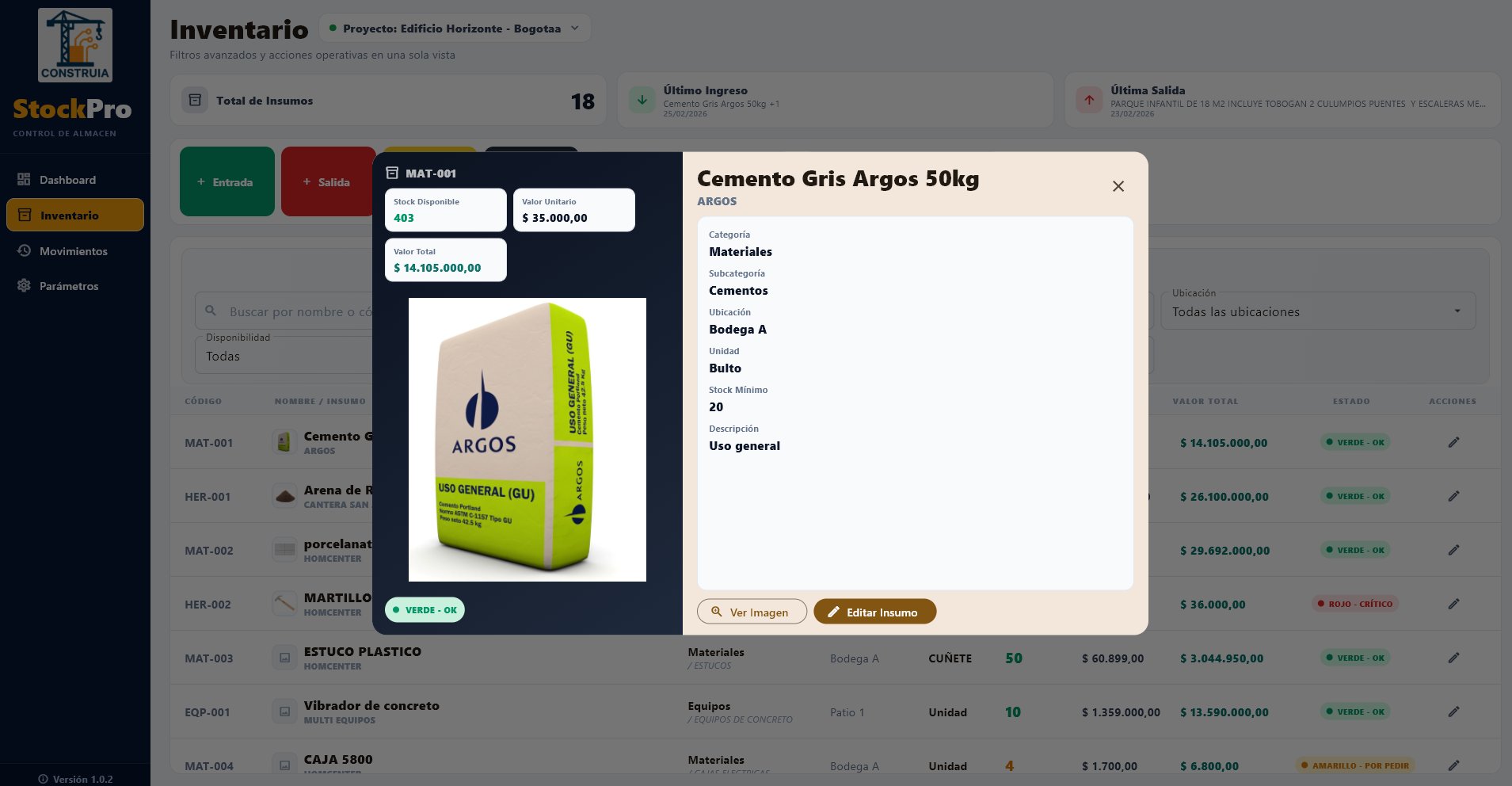Click the search magnifier icon in filter bar
The width and height of the screenshot is (1512, 786).
coord(211,311)
